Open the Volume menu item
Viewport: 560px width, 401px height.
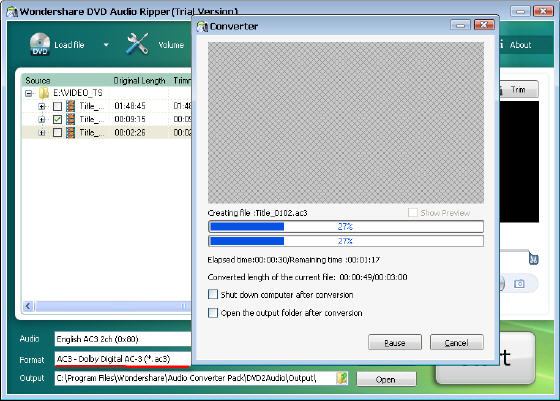coord(171,45)
